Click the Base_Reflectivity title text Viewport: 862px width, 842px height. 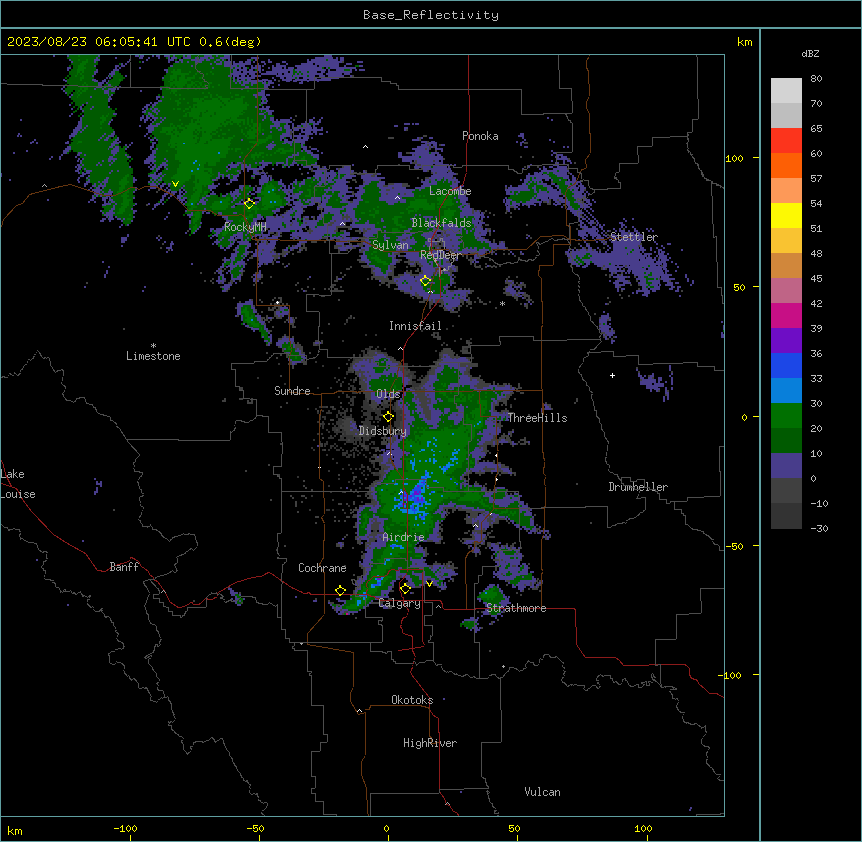431,15
